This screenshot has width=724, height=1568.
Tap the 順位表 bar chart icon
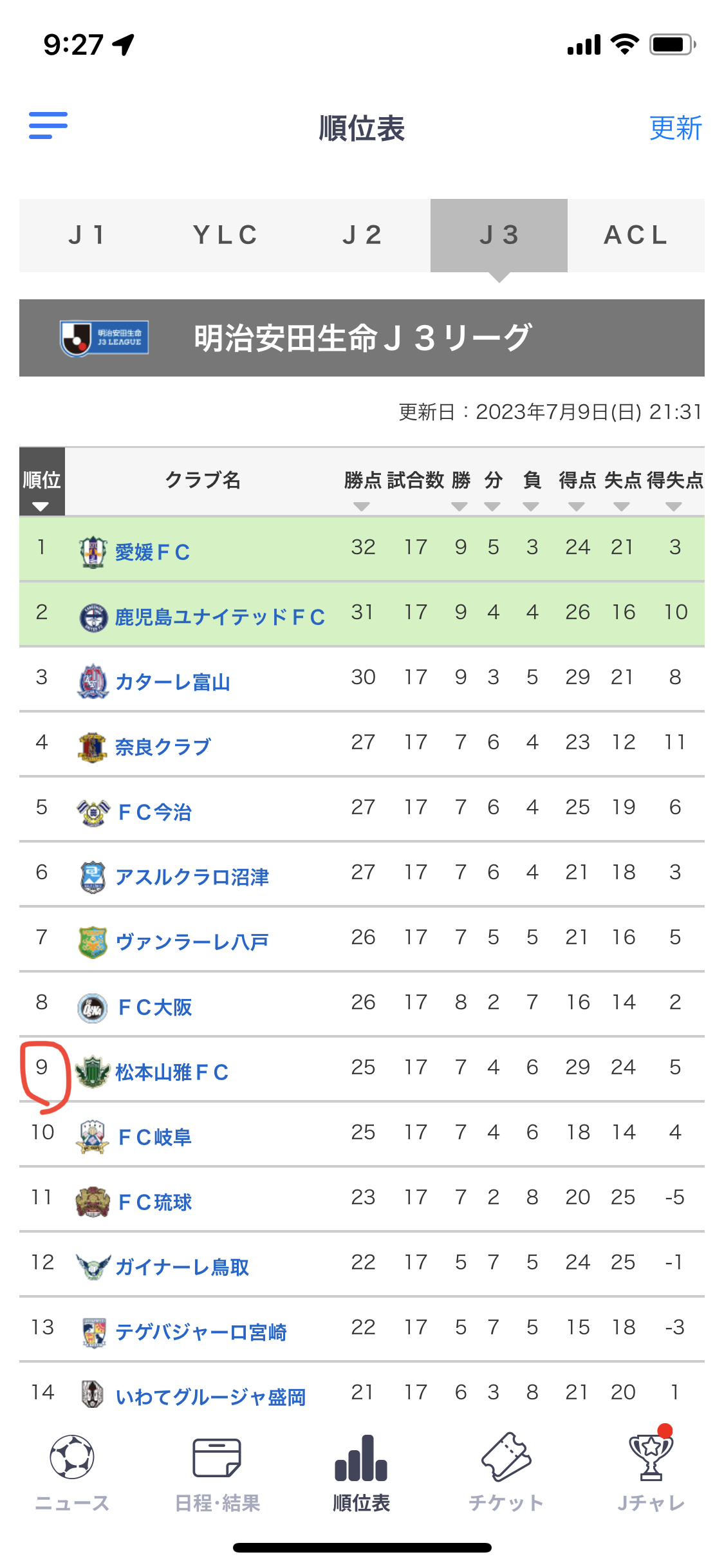[x=361, y=1458]
